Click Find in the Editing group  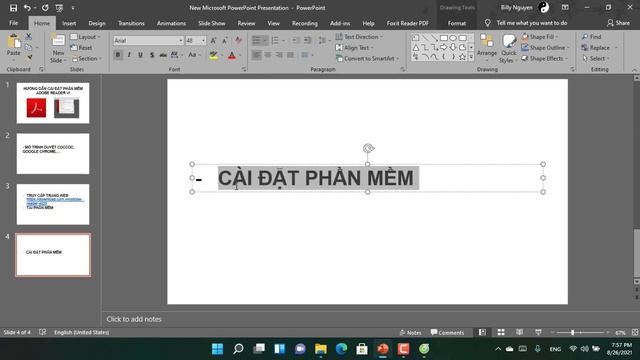pyautogui.click(x=591, y=37)
